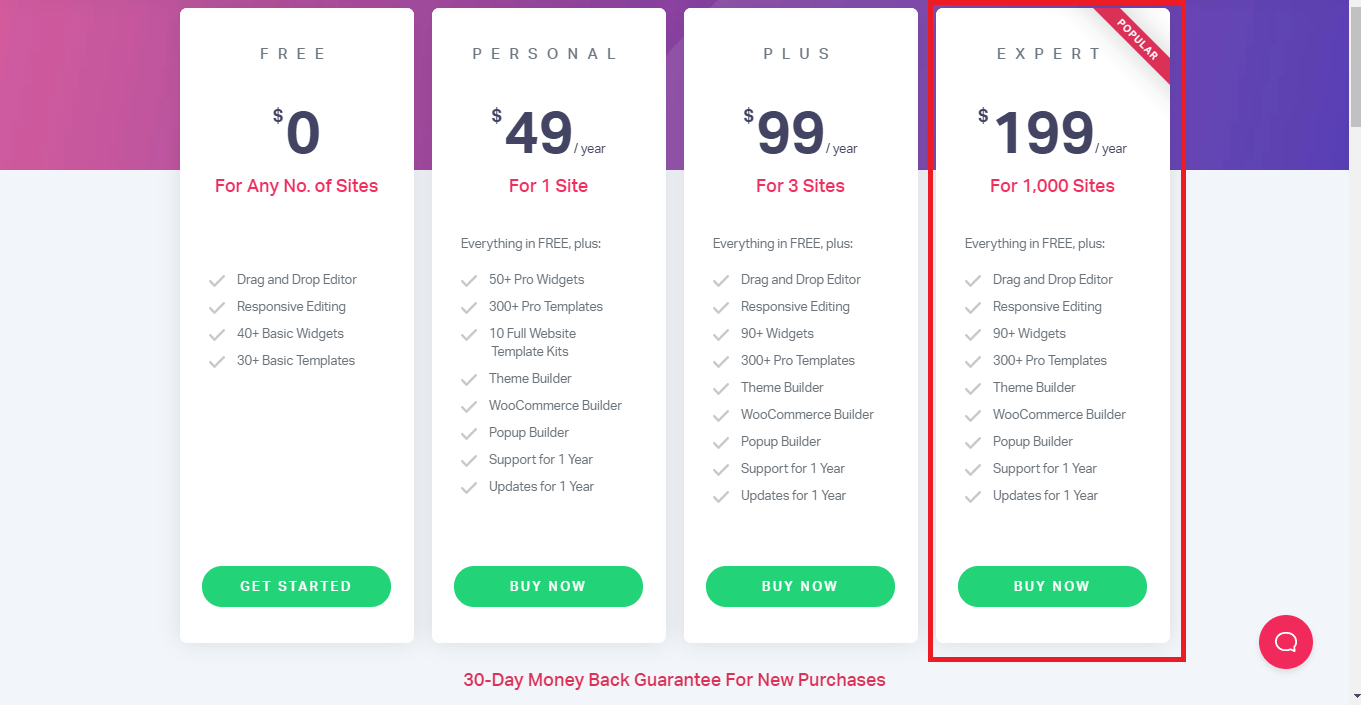Image resolution: width=1361 pixels, height=705 pixels.
Task: Click BUY NOW under the Expert plan
Action: point(1052,586)
